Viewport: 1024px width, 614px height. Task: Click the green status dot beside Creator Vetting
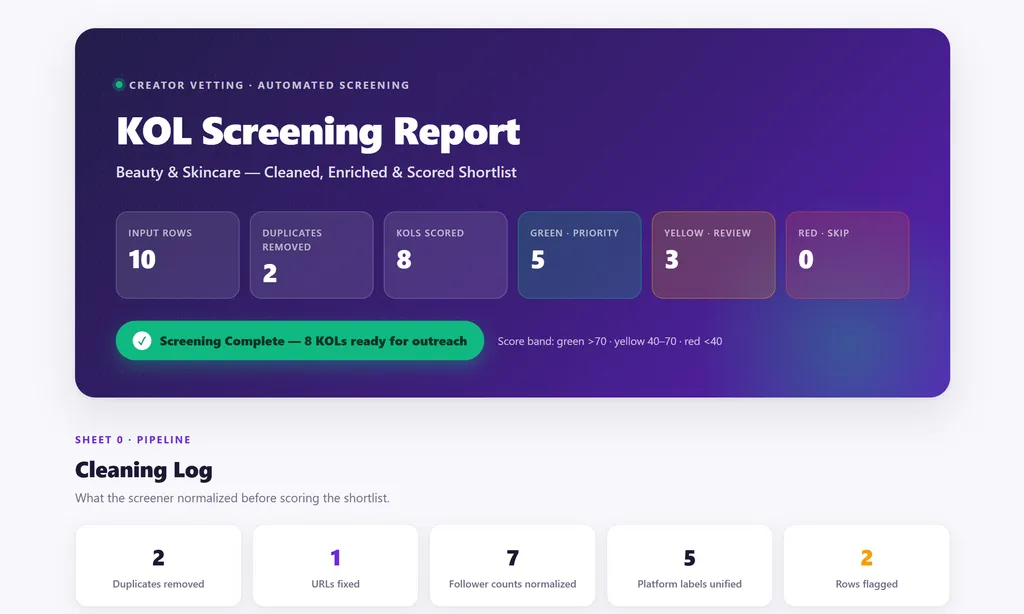119,85
